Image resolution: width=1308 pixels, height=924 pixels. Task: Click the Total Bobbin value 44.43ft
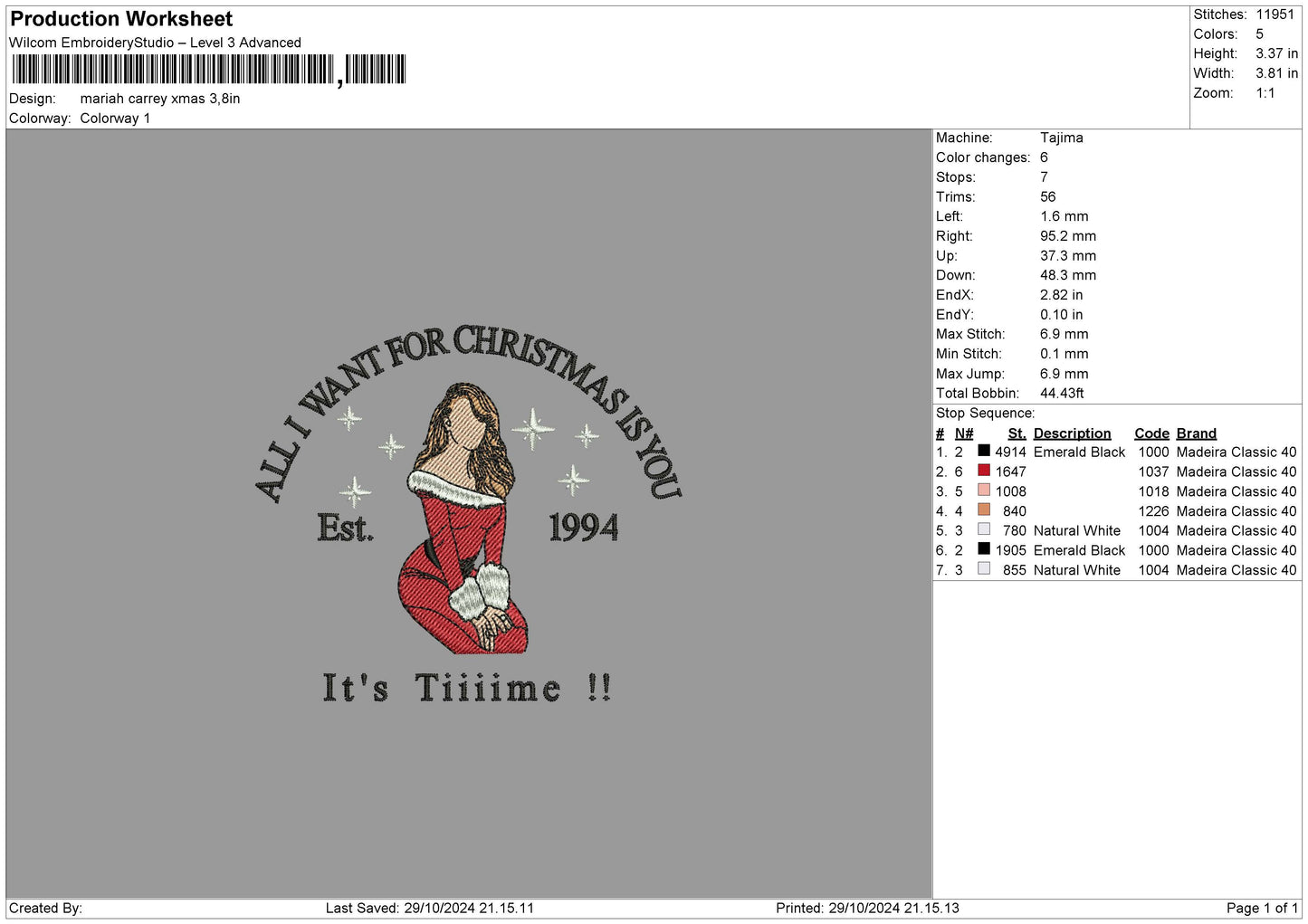[1062, 393]
